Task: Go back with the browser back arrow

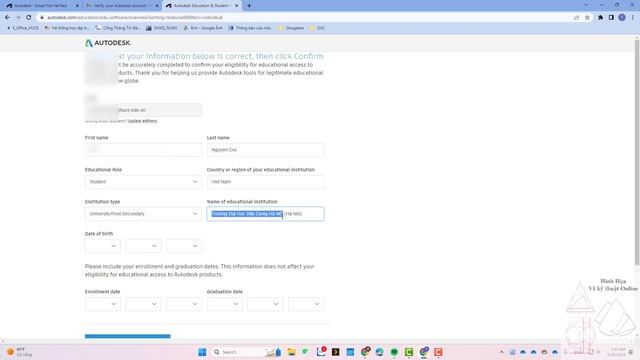Action: pos(8,18)
